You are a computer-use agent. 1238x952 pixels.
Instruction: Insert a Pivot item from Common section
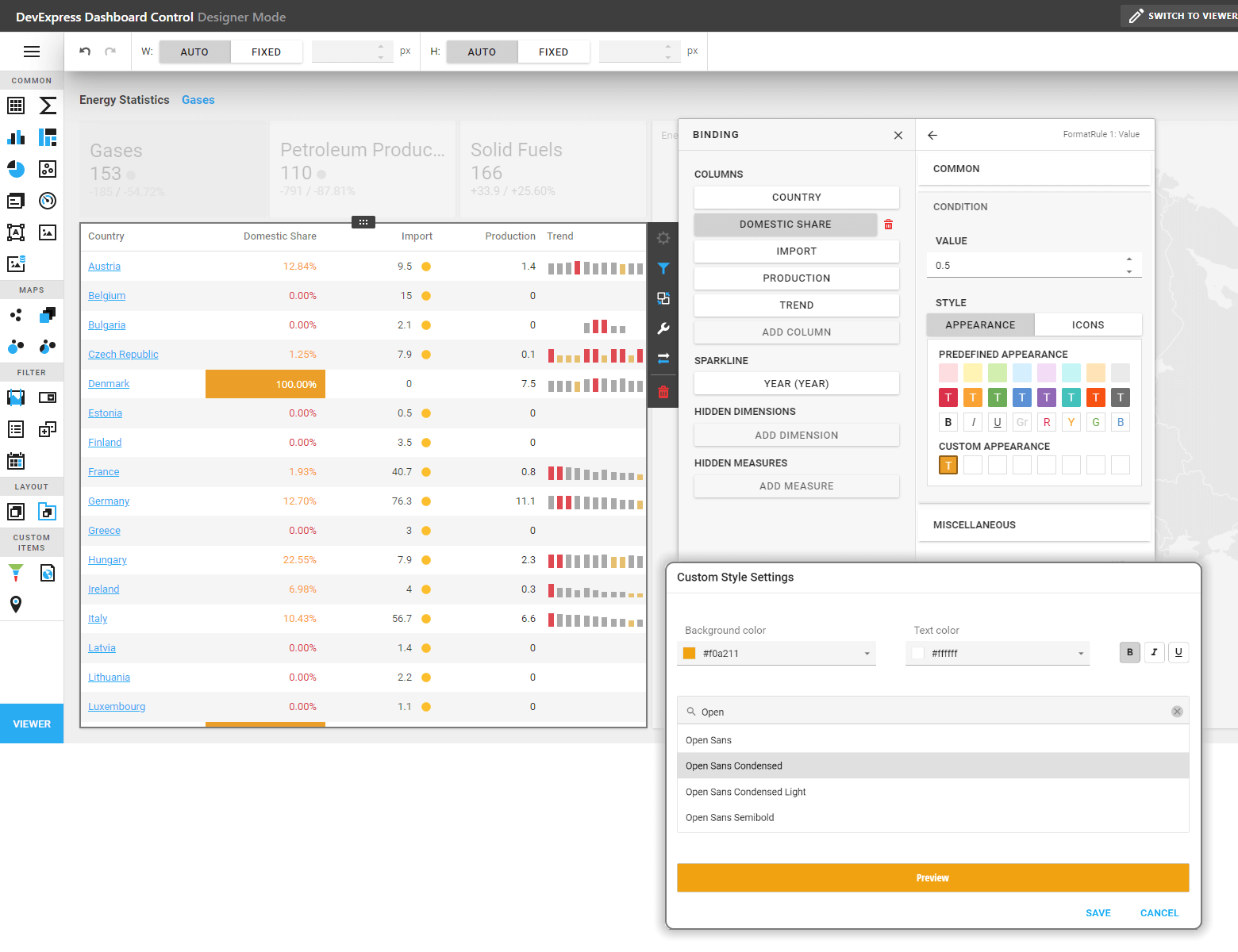click(47, 106)
